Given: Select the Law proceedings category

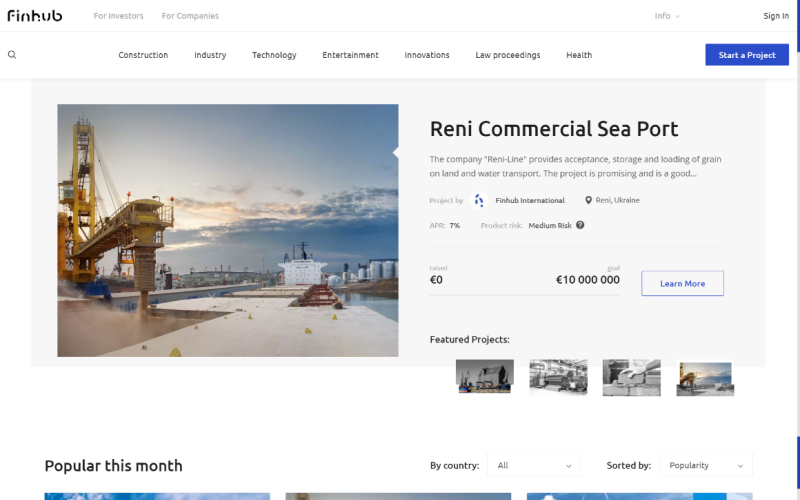Looking at the screenshot, I should coord(508,55).
